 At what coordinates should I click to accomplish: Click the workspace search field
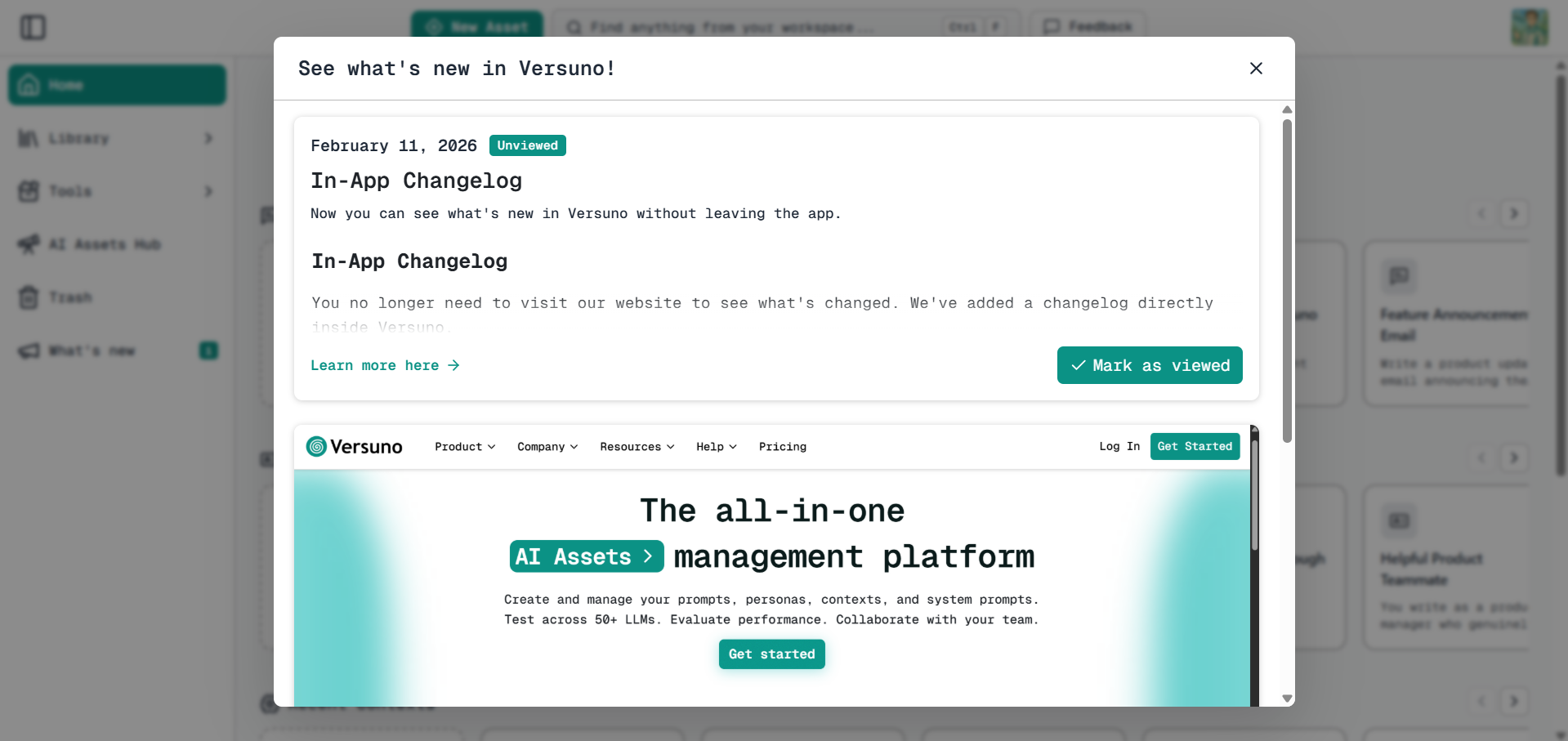pos(786,27)
